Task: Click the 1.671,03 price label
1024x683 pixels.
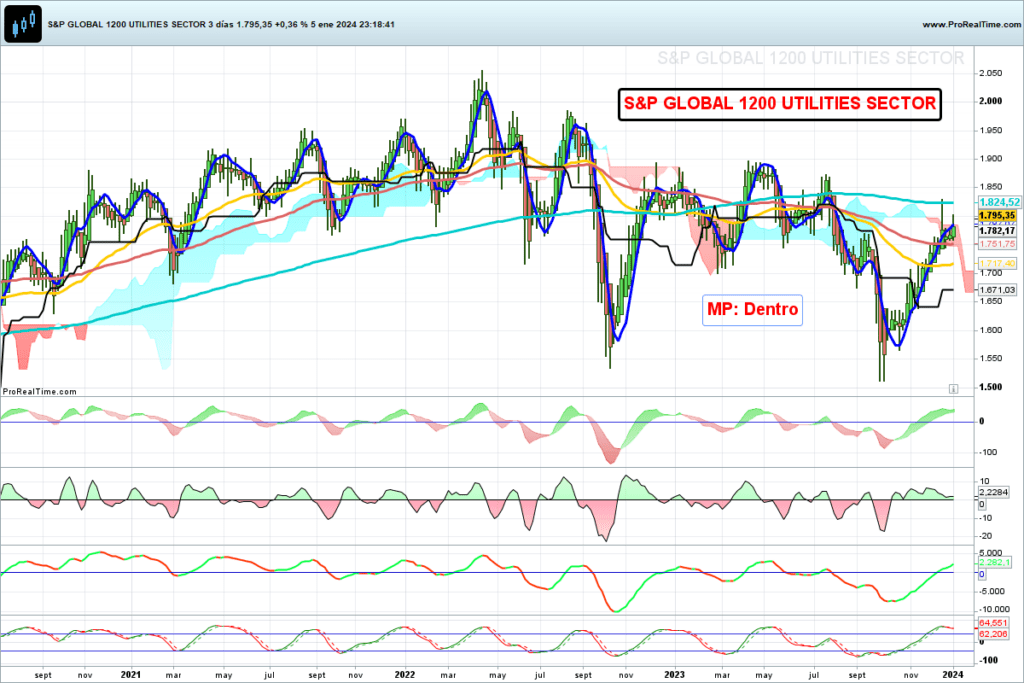Action: [x=997, y=289]
